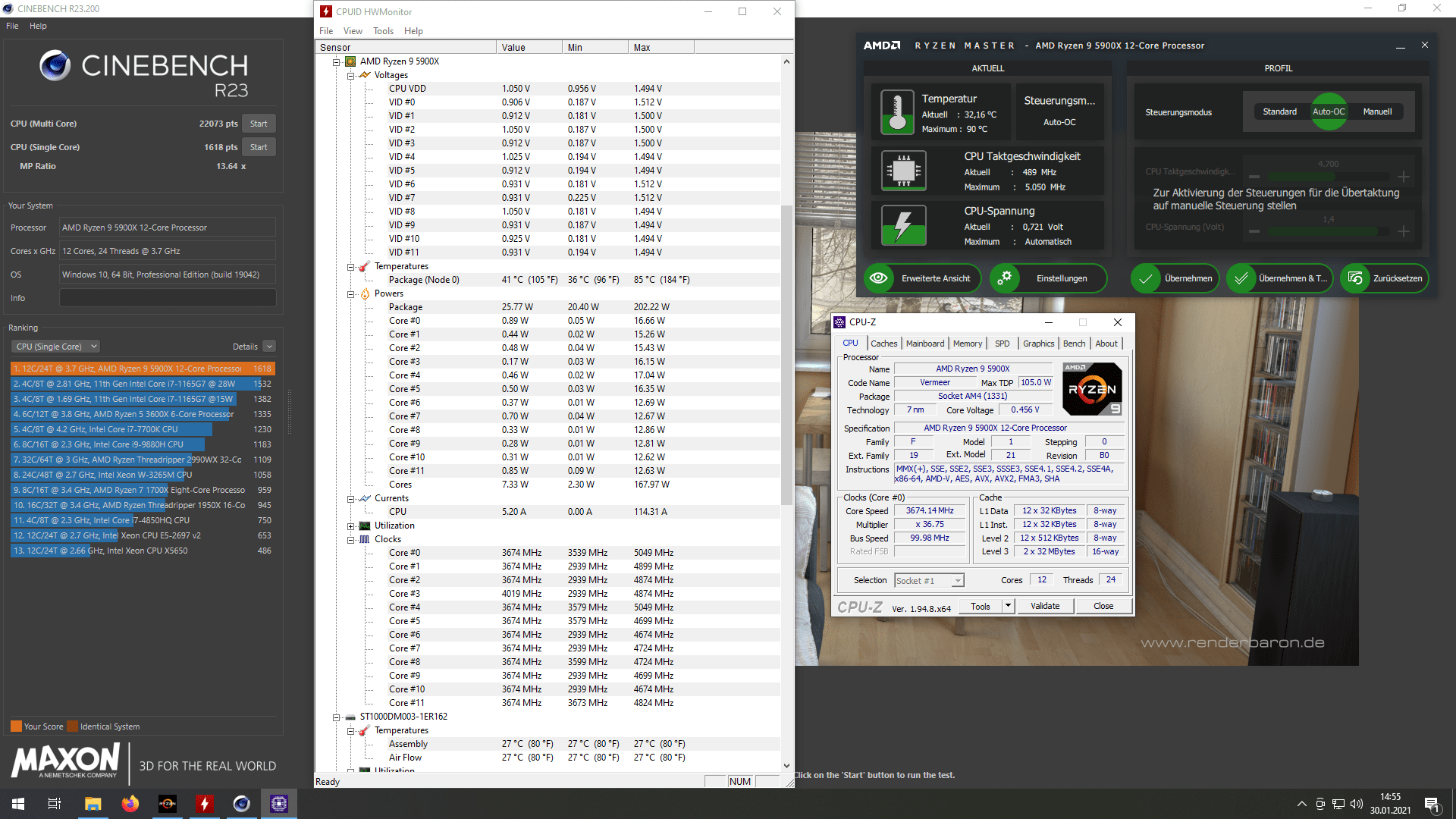
Task: Open File Explorer from the taskbar
Action: coord(93,804)
